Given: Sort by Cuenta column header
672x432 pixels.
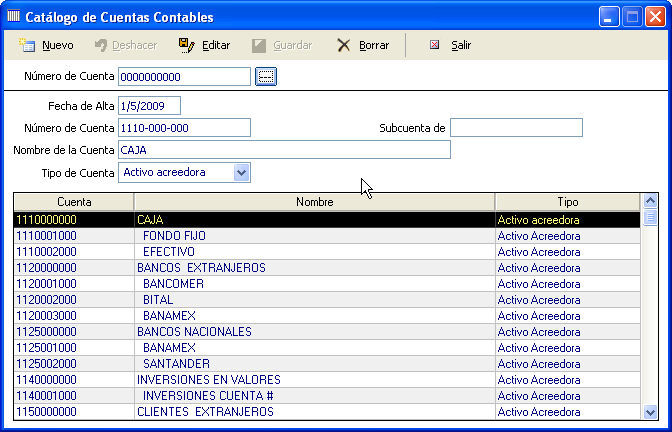Looking at the screenshot, I should coord(74,202).
